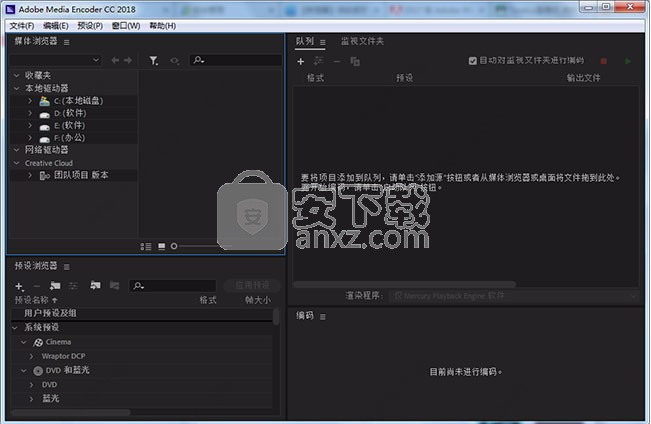Viewport: 651px width, 424px height.
Task: Click the delete preset minus icon
Action: 37,286
